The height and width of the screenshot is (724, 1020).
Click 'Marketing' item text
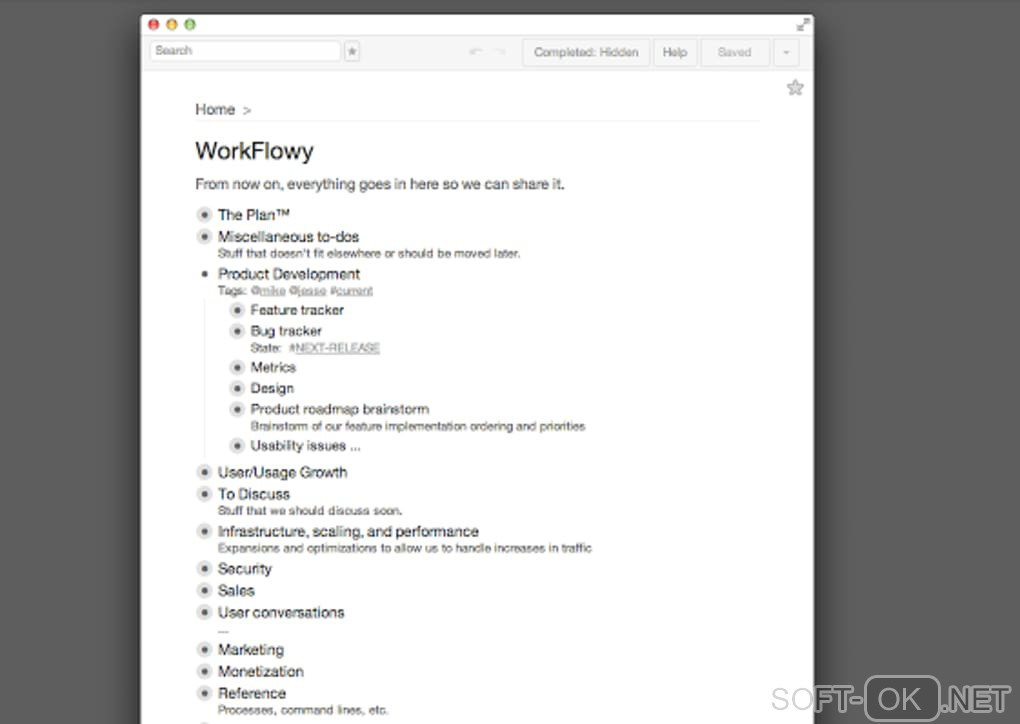(251, 649)
